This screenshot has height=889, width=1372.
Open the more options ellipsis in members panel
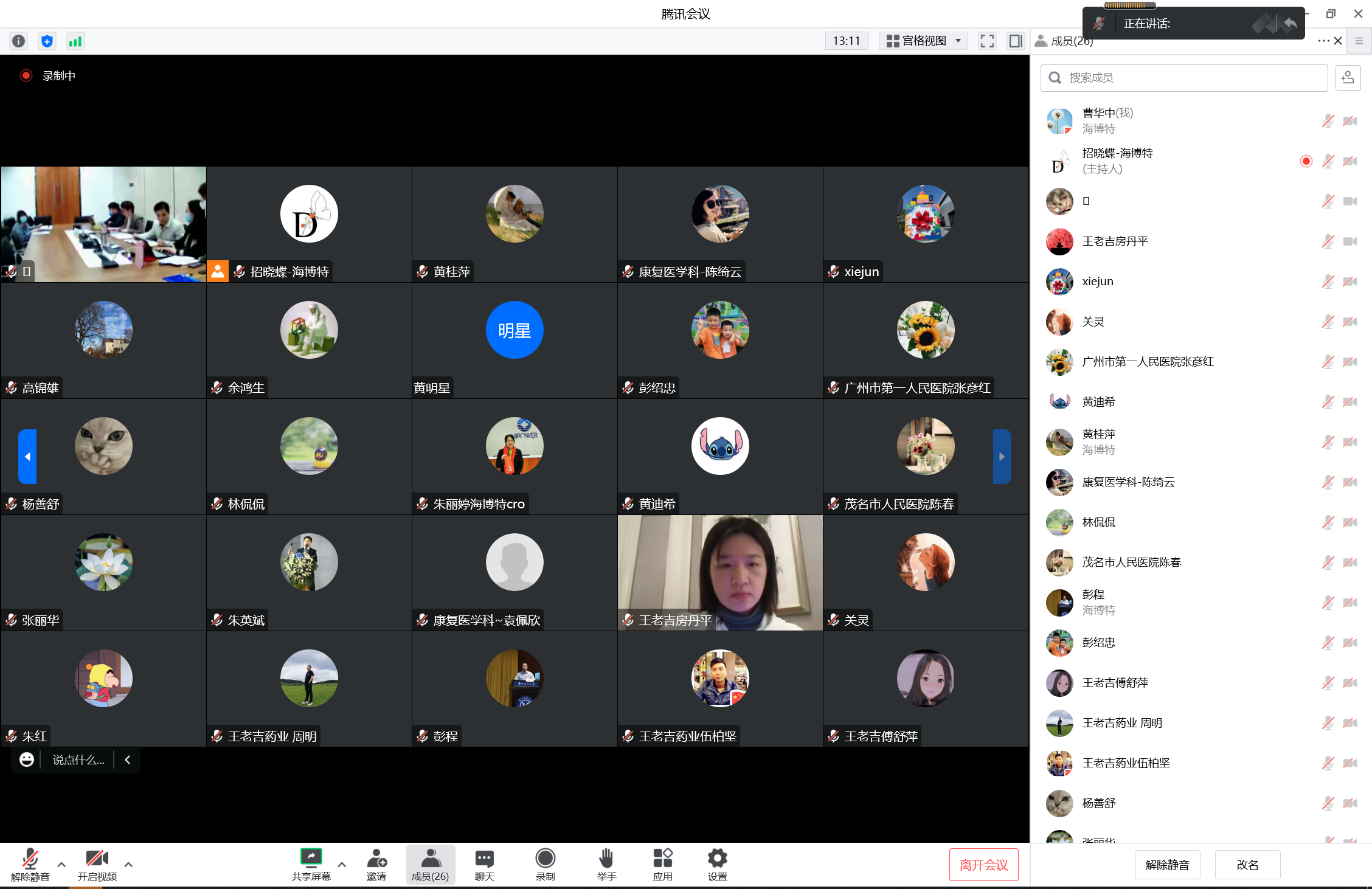pyautogui.click(x=1323, y=41)
